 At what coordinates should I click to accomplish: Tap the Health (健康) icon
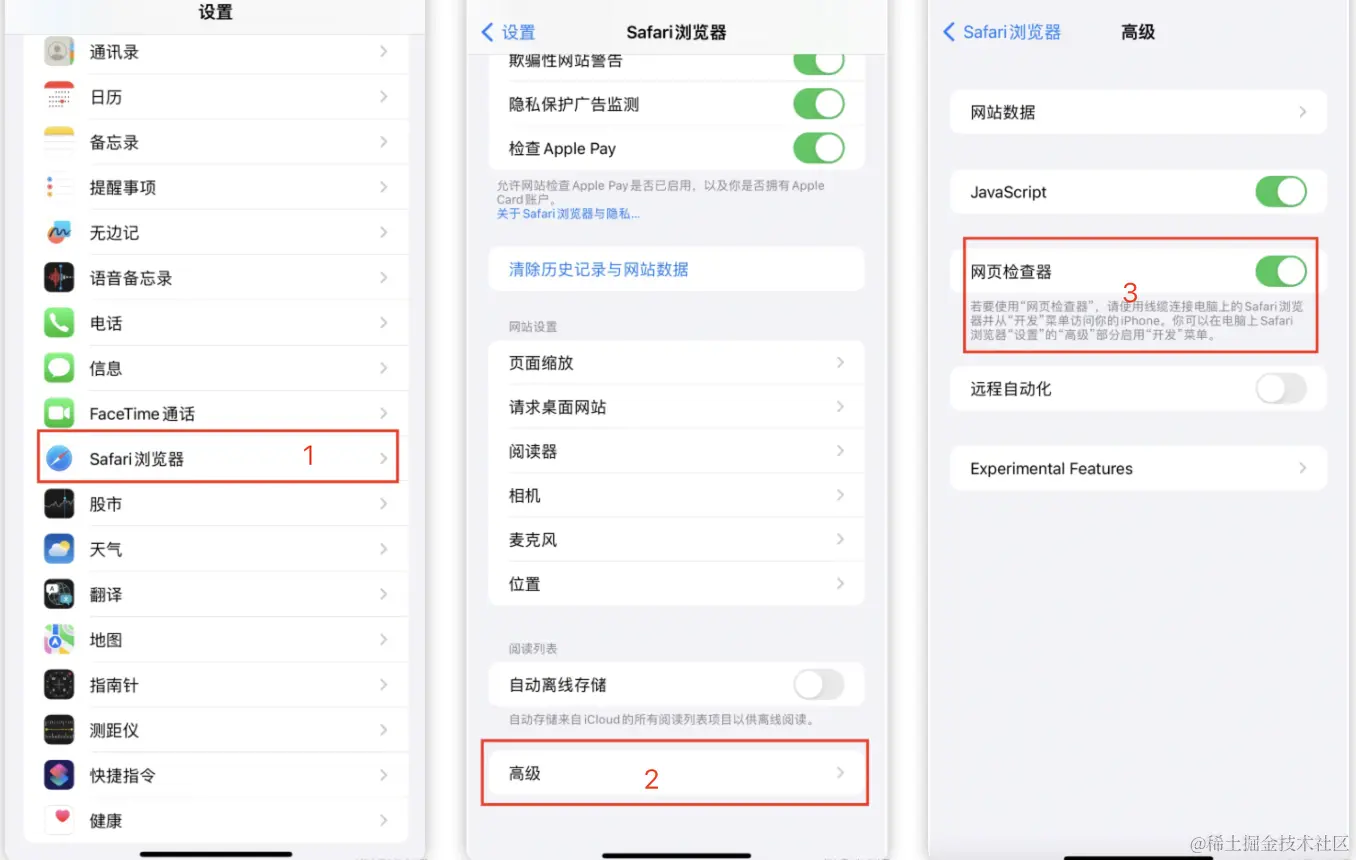click(59, 820)
